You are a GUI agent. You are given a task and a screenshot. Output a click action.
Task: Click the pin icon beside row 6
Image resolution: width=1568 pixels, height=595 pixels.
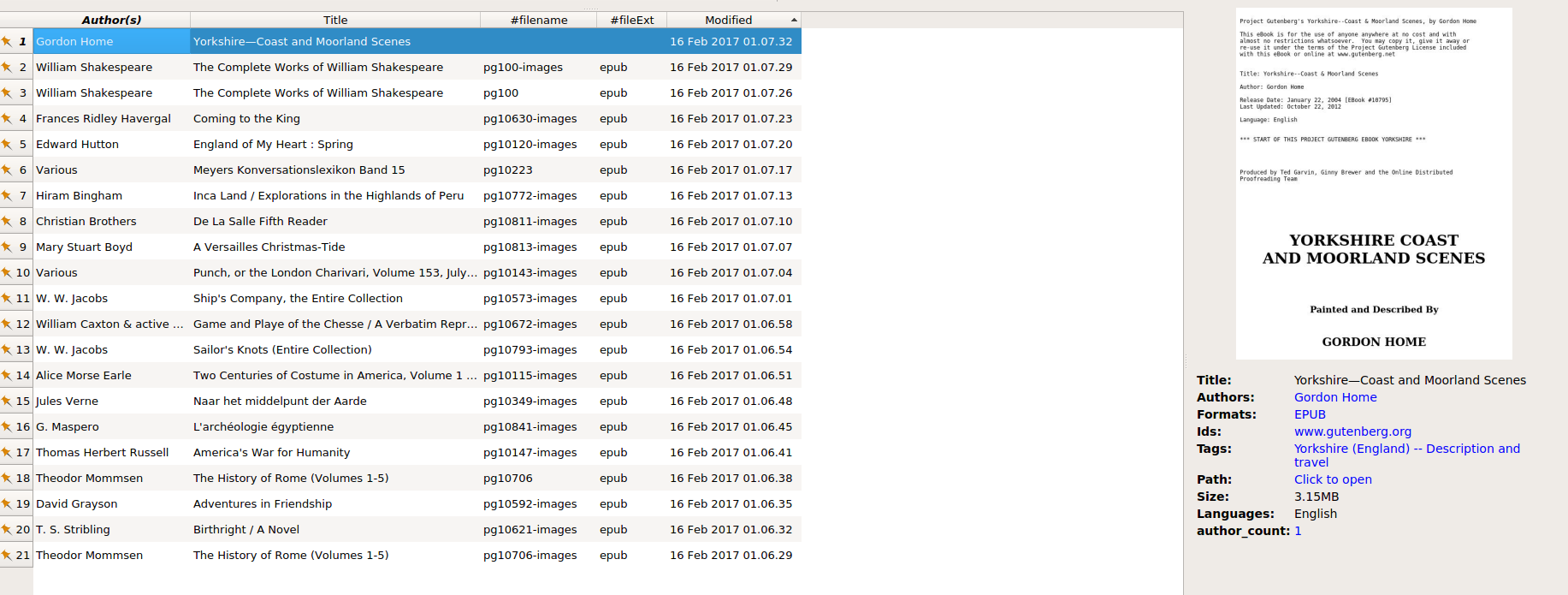click(6, 170)
